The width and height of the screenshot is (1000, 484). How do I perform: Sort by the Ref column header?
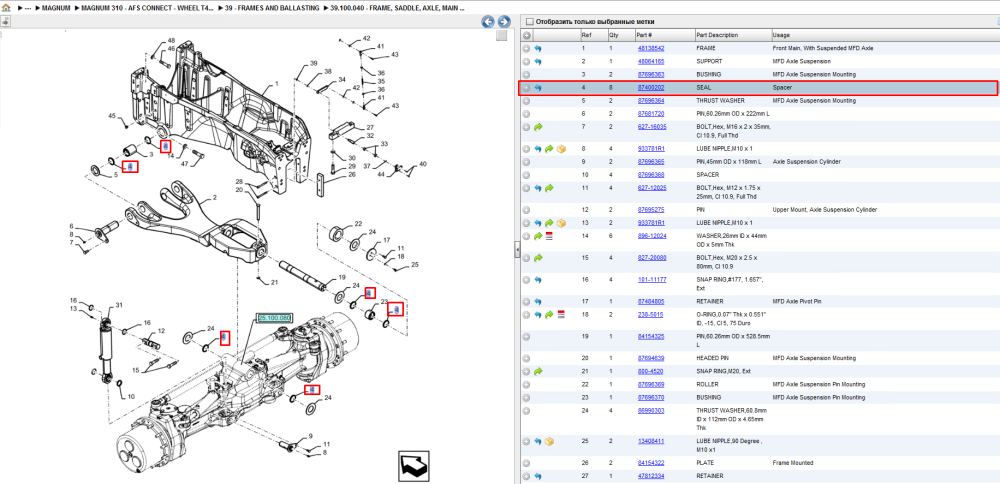[x=593, y=35]
